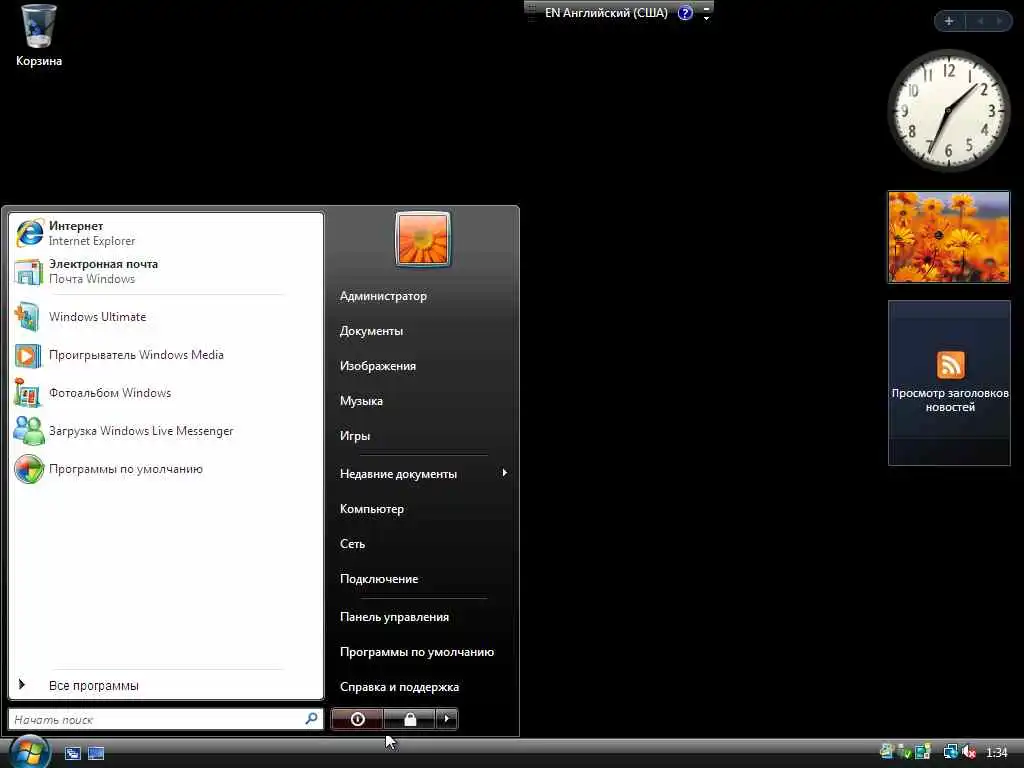Click the sidebar next gadgets arrow
Screen dimensions: 1024x768
[x=999, y=21]
